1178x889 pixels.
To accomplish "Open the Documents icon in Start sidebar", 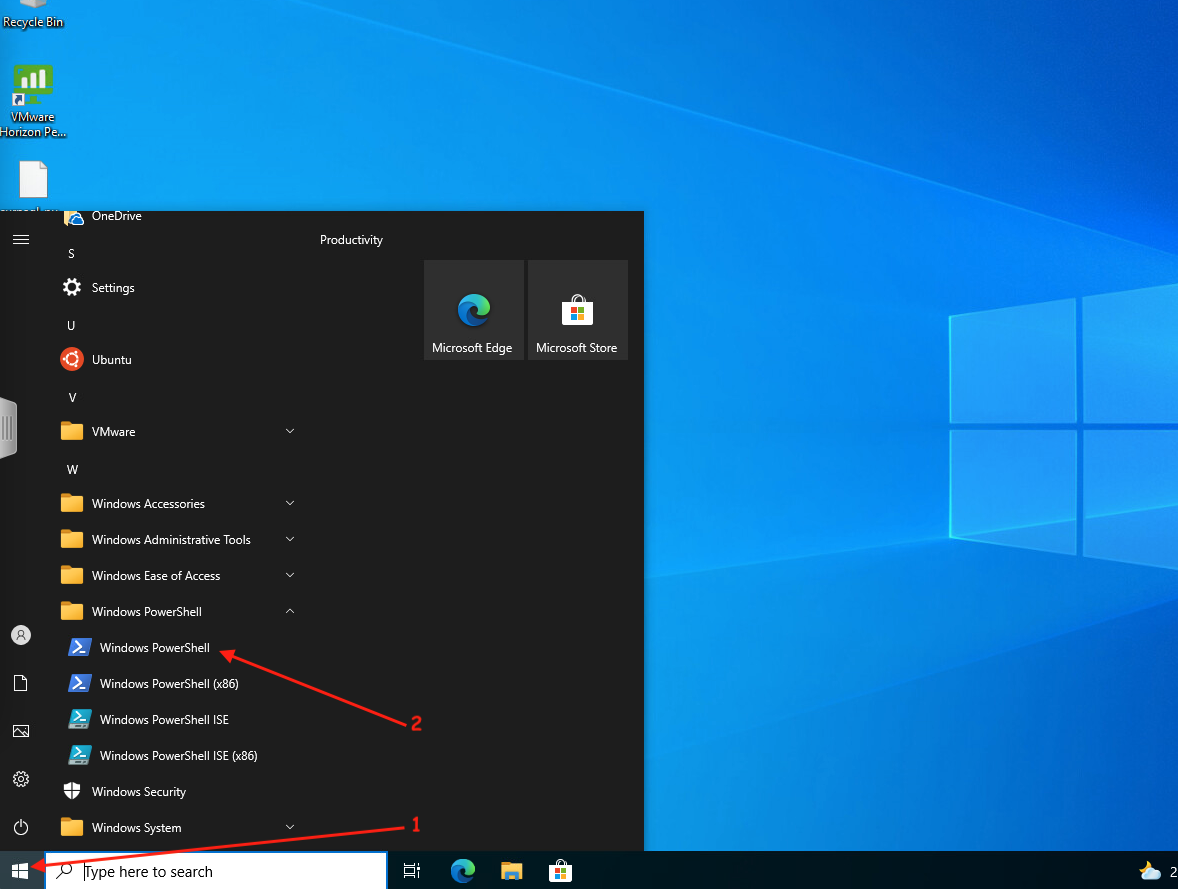I will tap(21, 683).
